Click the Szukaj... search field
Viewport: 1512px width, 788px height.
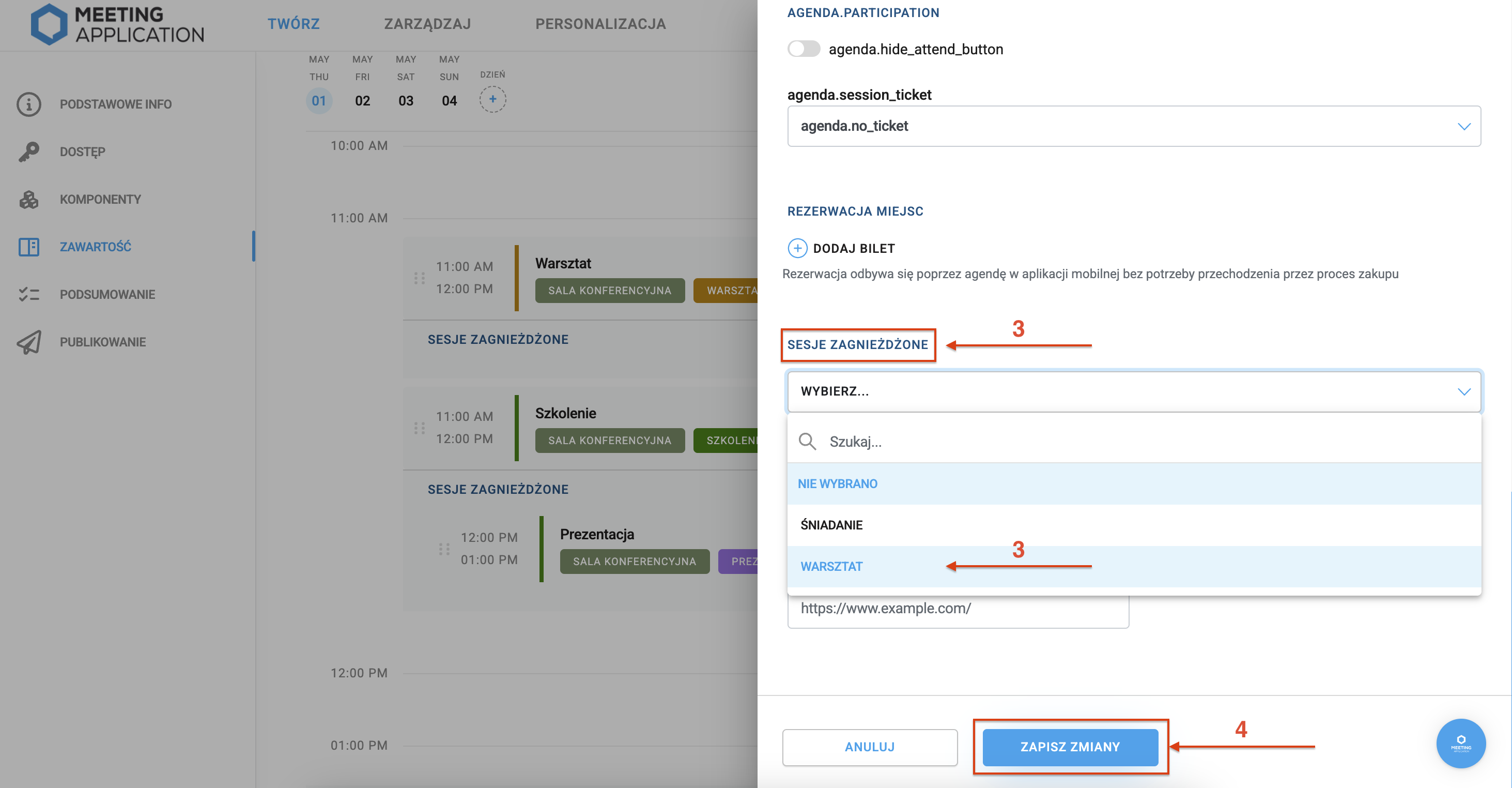tap(1133, 441)
